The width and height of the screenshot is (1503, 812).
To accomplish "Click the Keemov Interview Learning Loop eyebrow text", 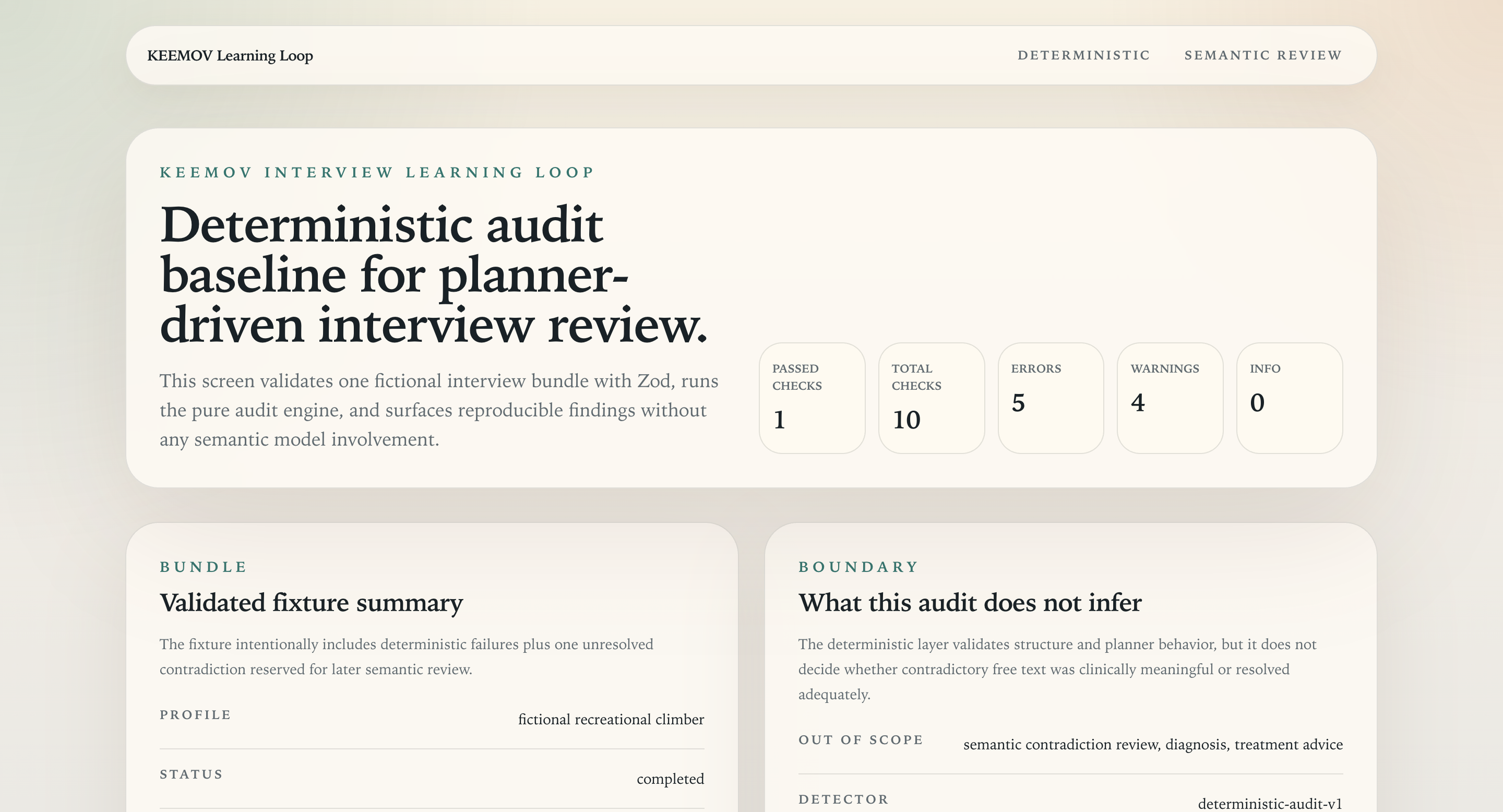I will (377, 173).
